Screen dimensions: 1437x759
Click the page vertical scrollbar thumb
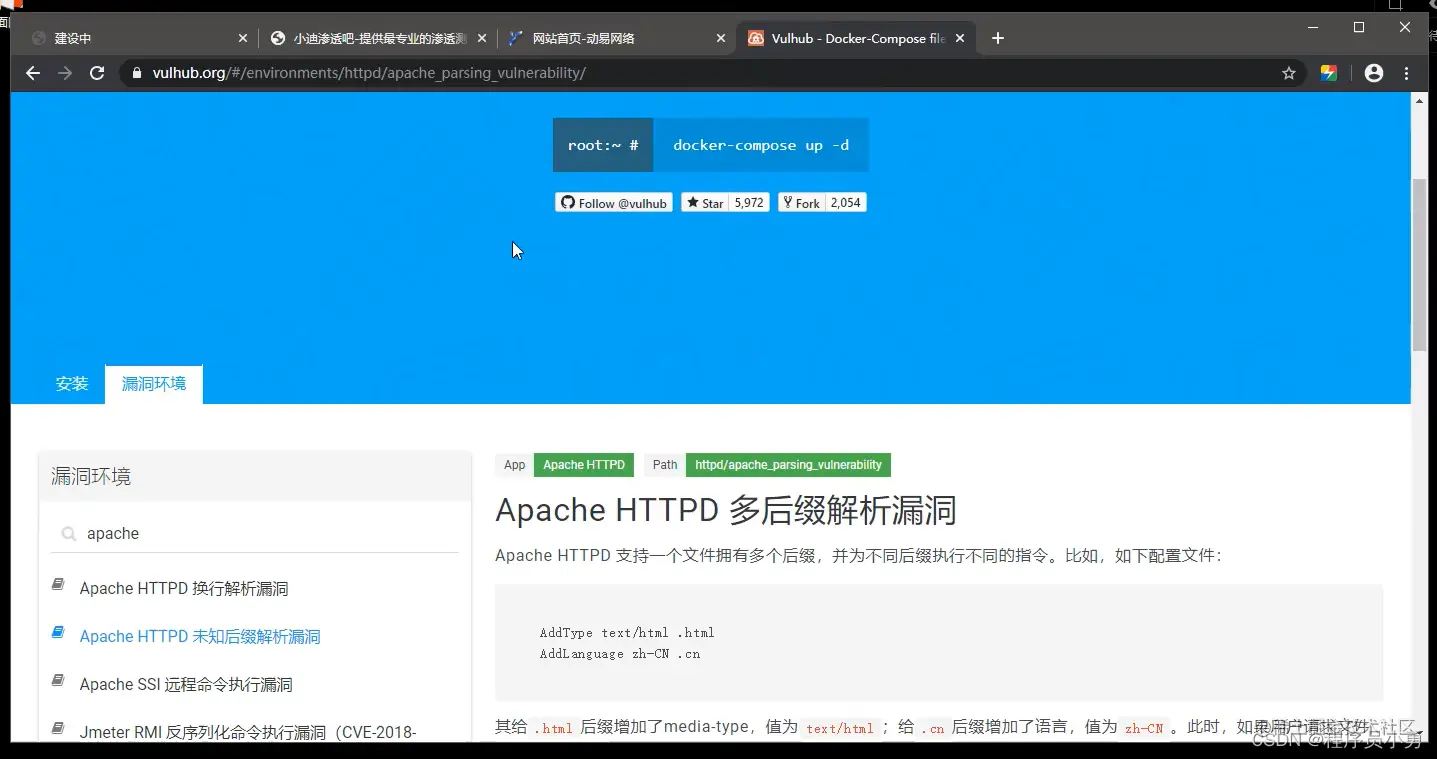pyautogui.click(x=1419, y=265)
